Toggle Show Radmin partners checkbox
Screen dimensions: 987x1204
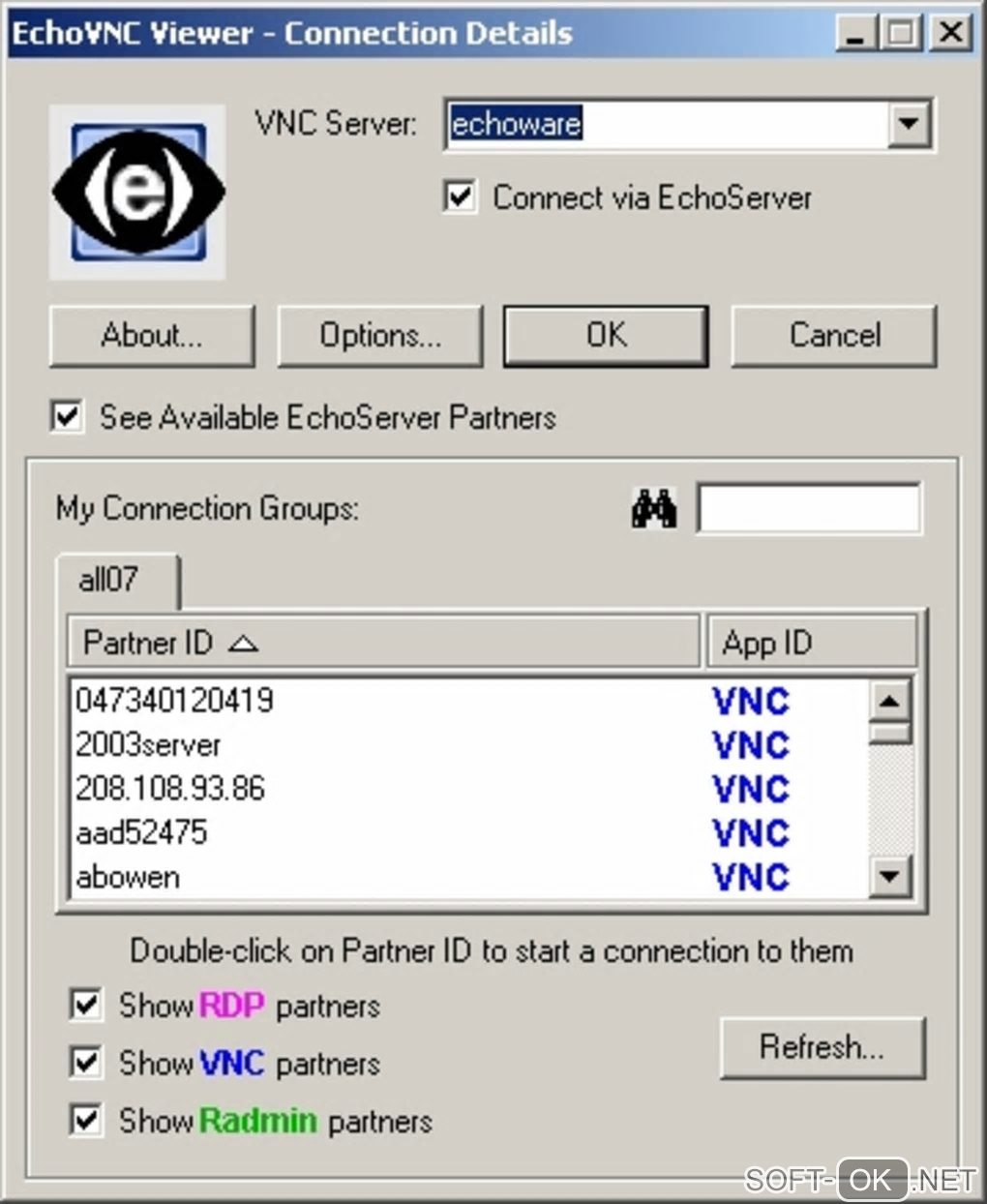click(86, 1121)
